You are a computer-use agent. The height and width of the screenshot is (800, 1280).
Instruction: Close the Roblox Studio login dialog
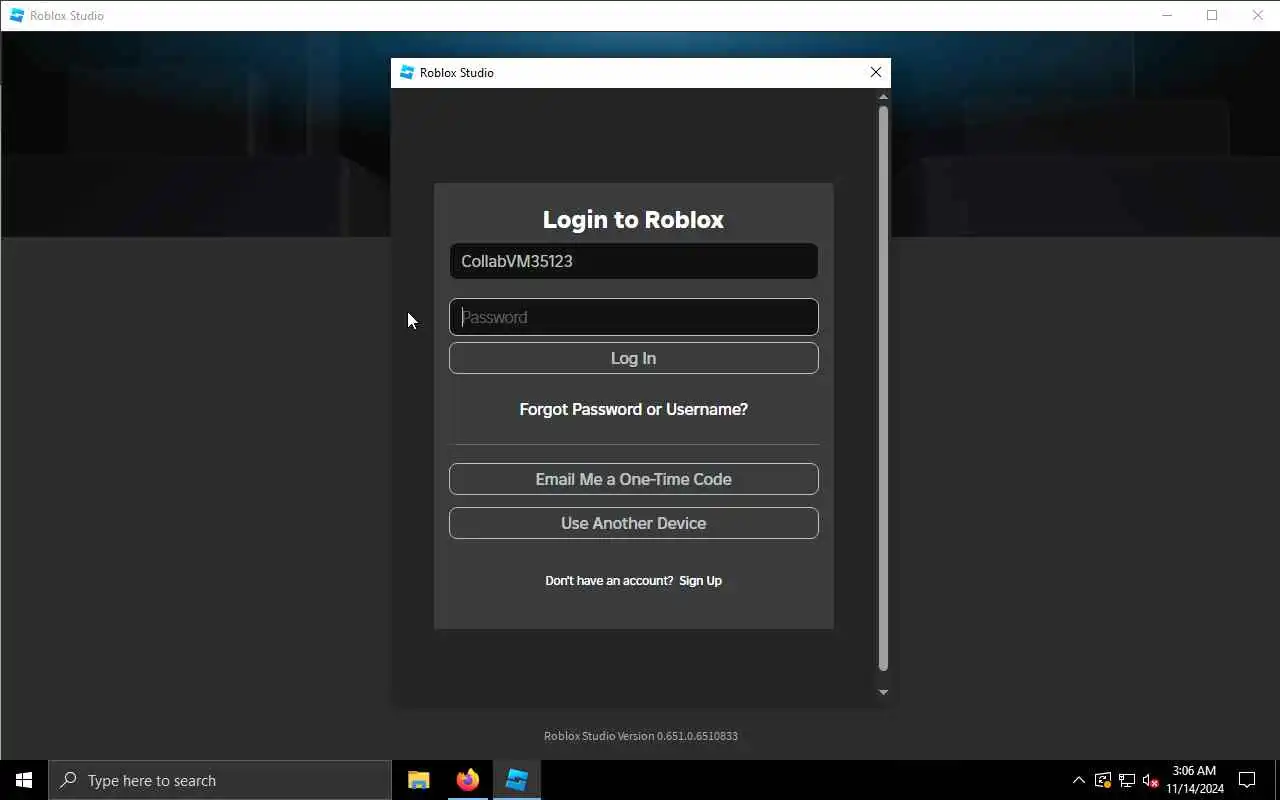pyautogui.click(x=876, y=72)
